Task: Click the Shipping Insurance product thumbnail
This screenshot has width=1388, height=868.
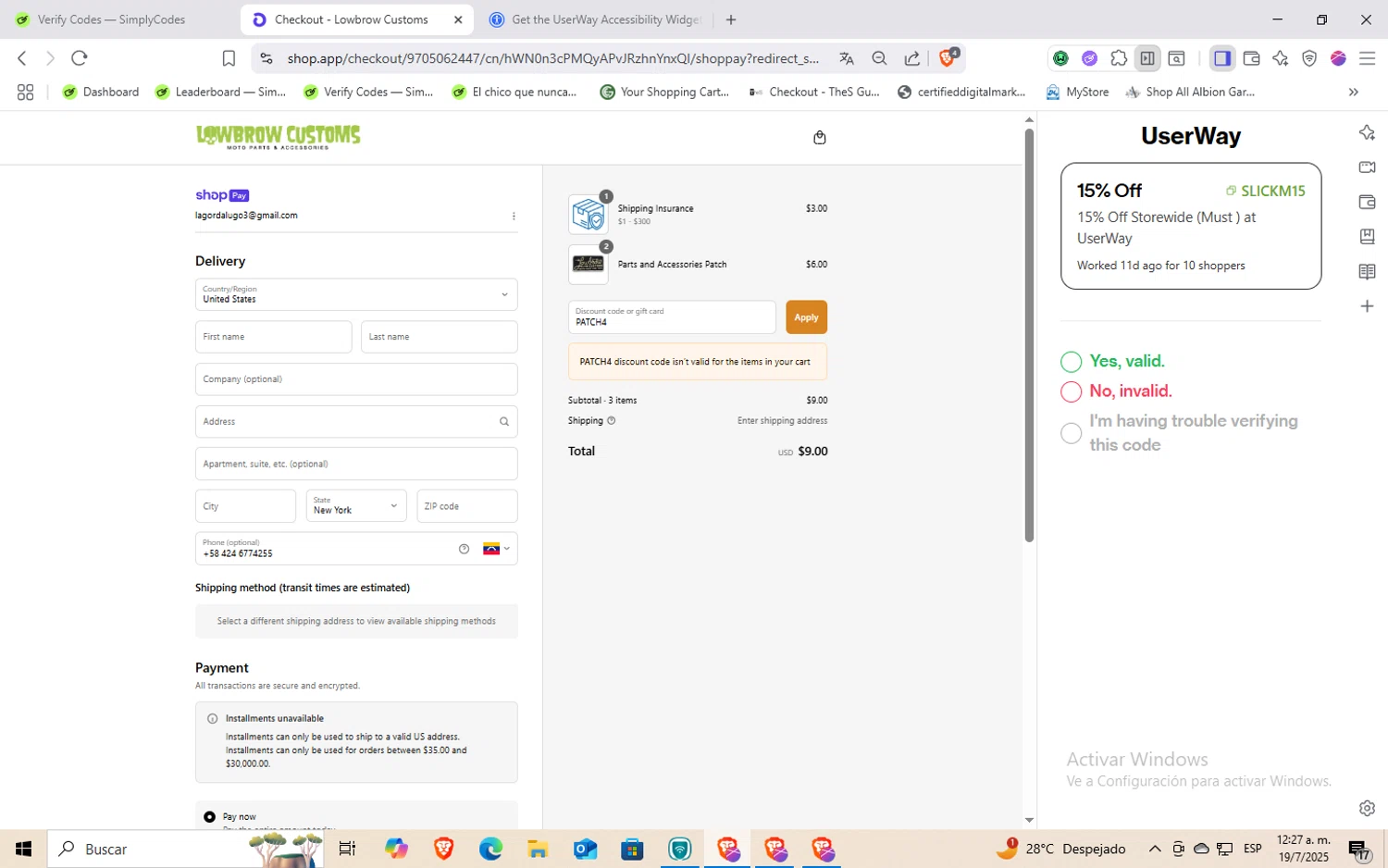Action: [x=589, y=215]
